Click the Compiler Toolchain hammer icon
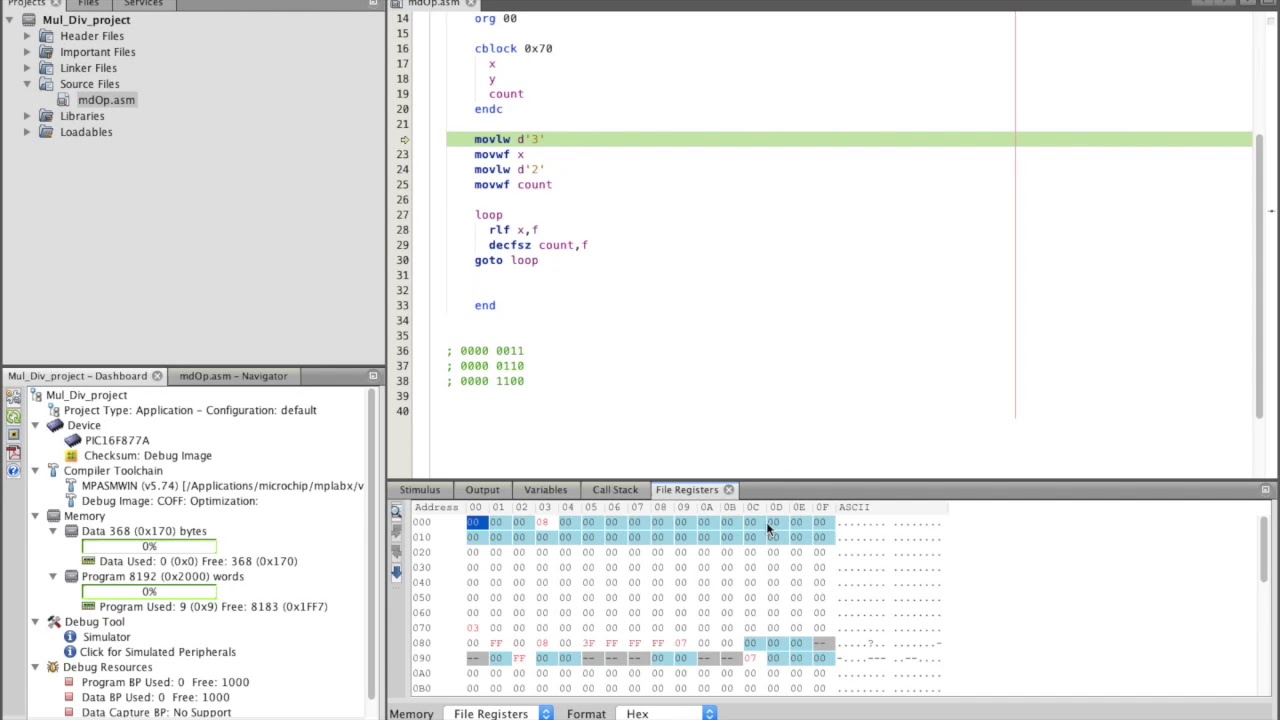Screen dimensions: 1280x720 point(54,470)
